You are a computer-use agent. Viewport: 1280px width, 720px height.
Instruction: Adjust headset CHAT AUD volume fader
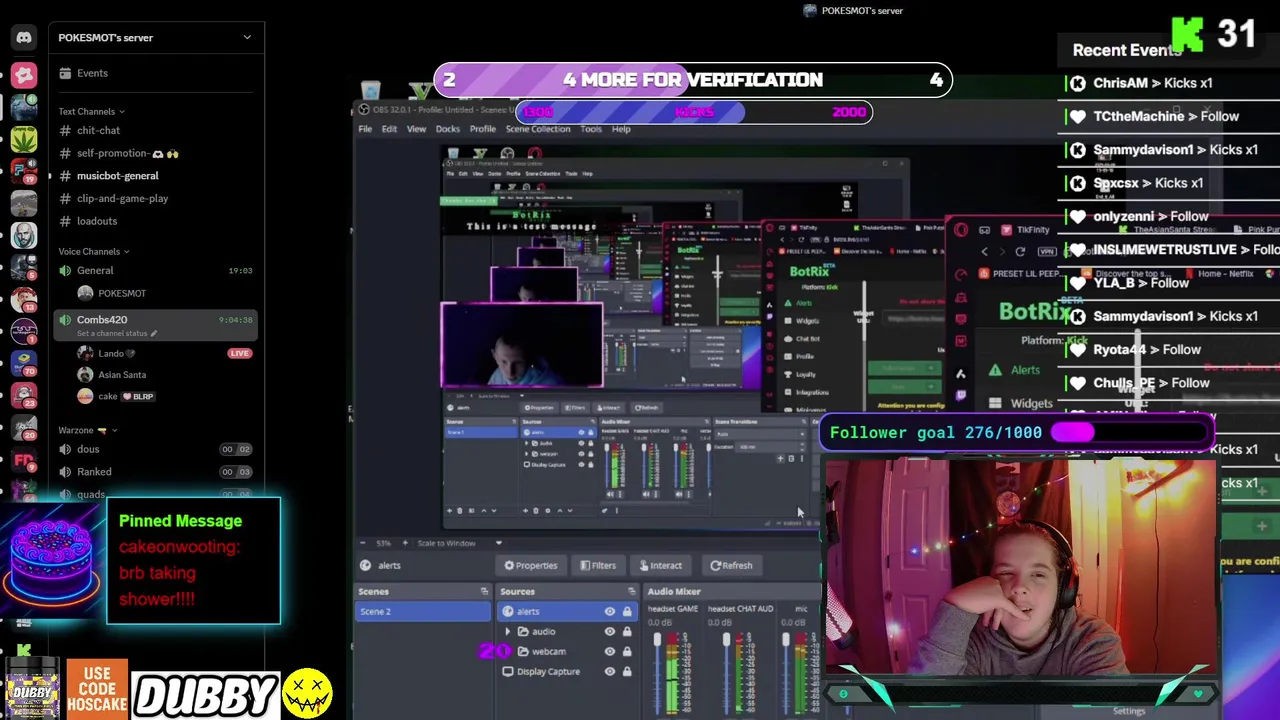(727, 642)
